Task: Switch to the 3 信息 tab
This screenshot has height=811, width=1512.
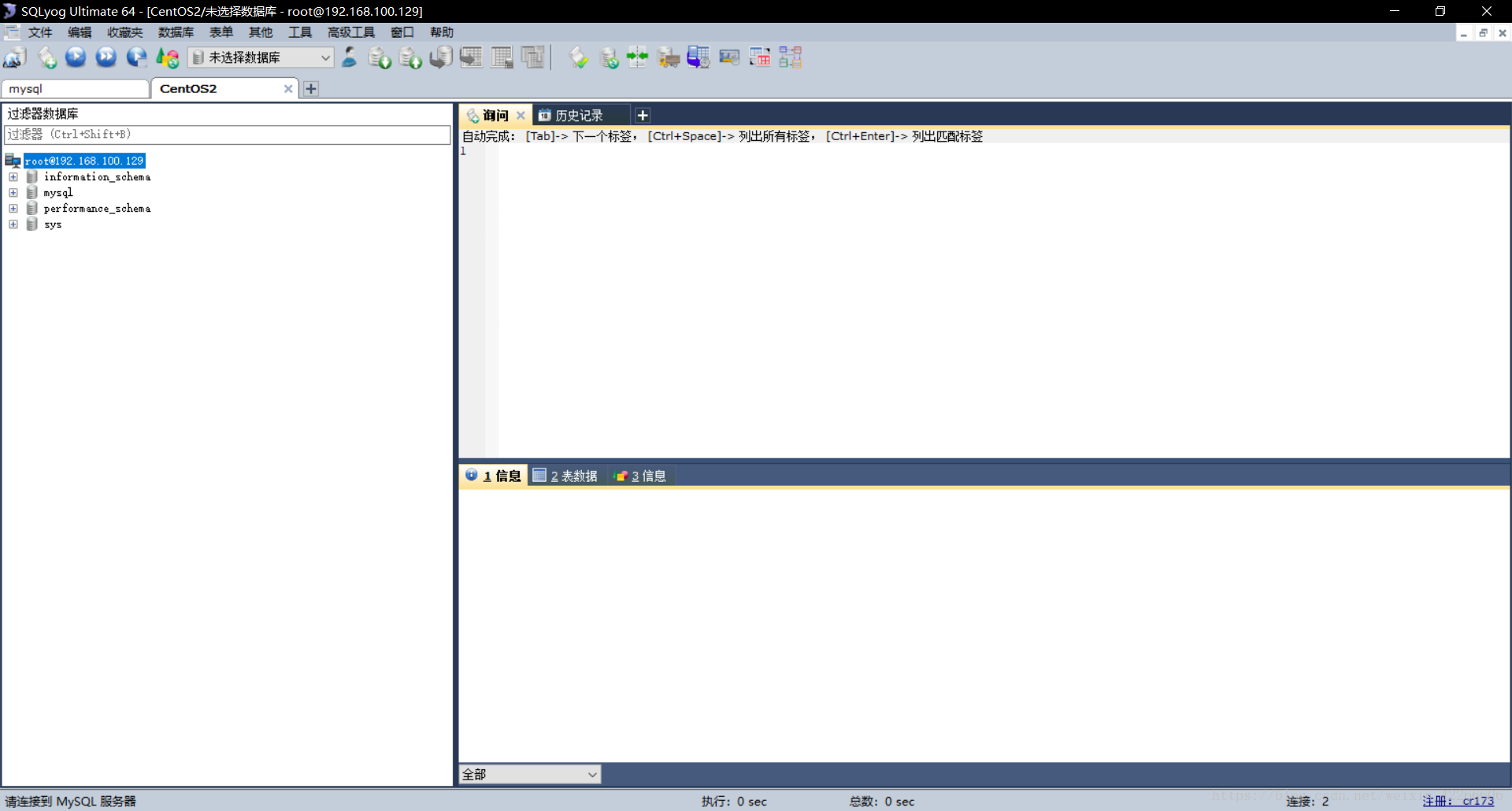Action: click(x=640, y=476)
